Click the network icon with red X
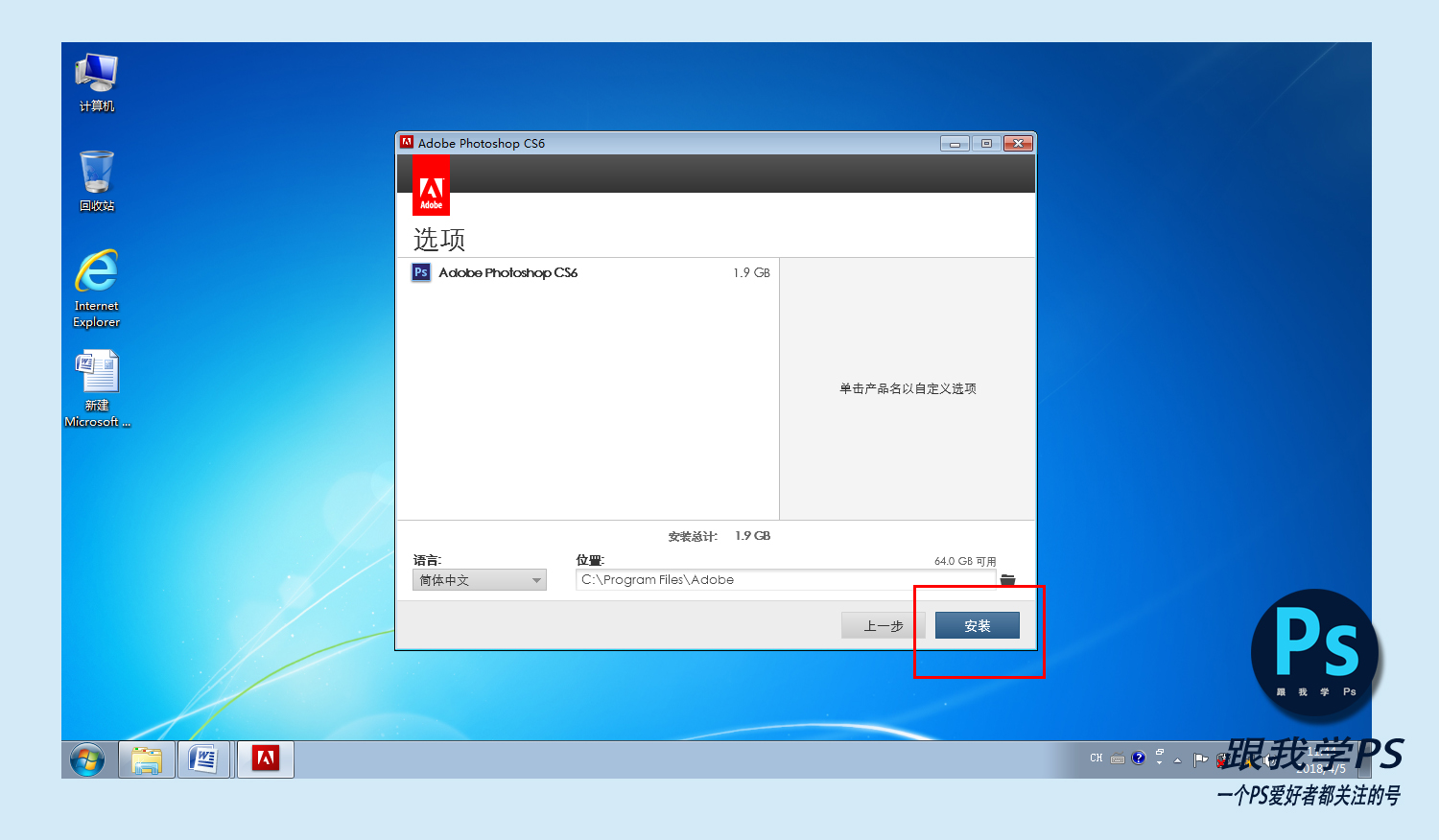Image resolution: width=1439 pixels, height=840 pixels. tap(1222, 759)
